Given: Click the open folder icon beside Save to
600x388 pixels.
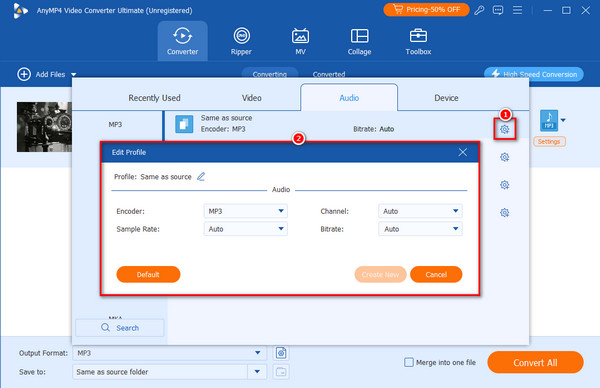Looking at the screenshot, I should click(281, 372).
